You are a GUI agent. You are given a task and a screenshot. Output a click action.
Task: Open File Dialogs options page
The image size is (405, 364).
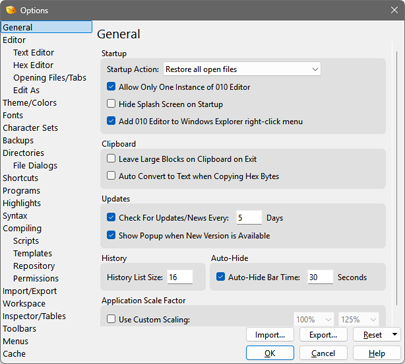pyautogui.click(x=35, y=165)
